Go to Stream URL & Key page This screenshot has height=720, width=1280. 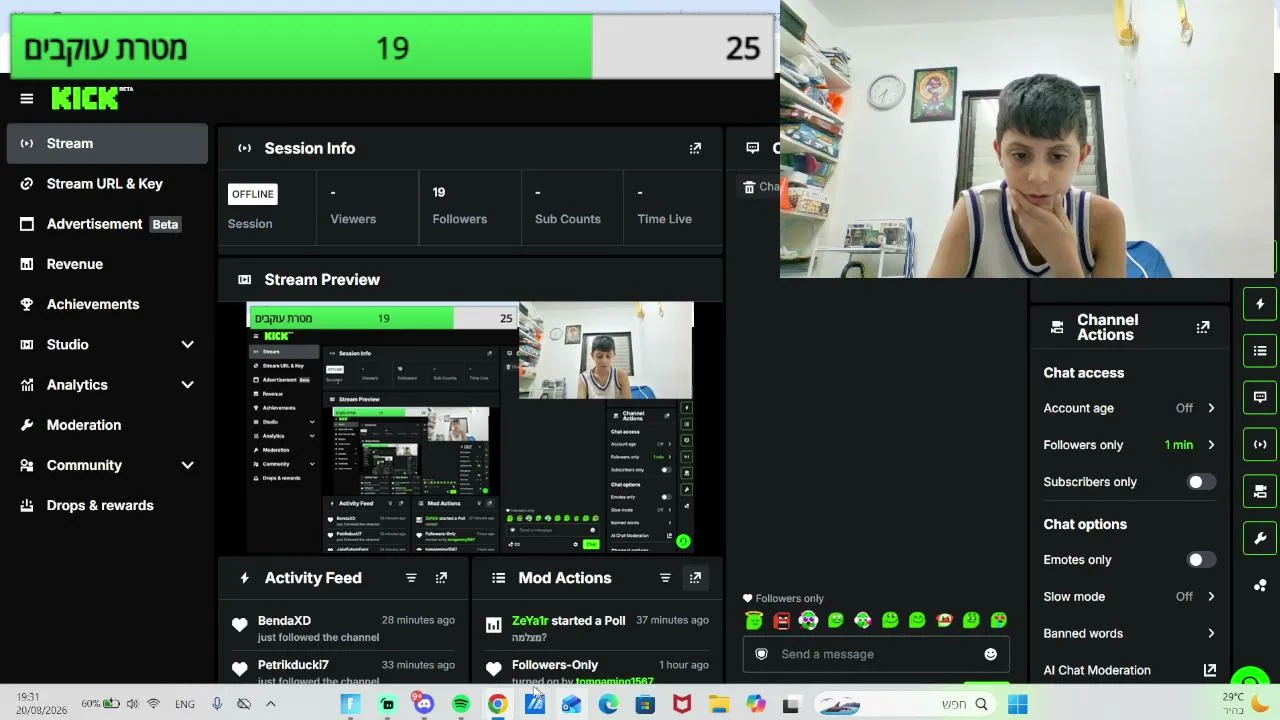coord(107,184)
